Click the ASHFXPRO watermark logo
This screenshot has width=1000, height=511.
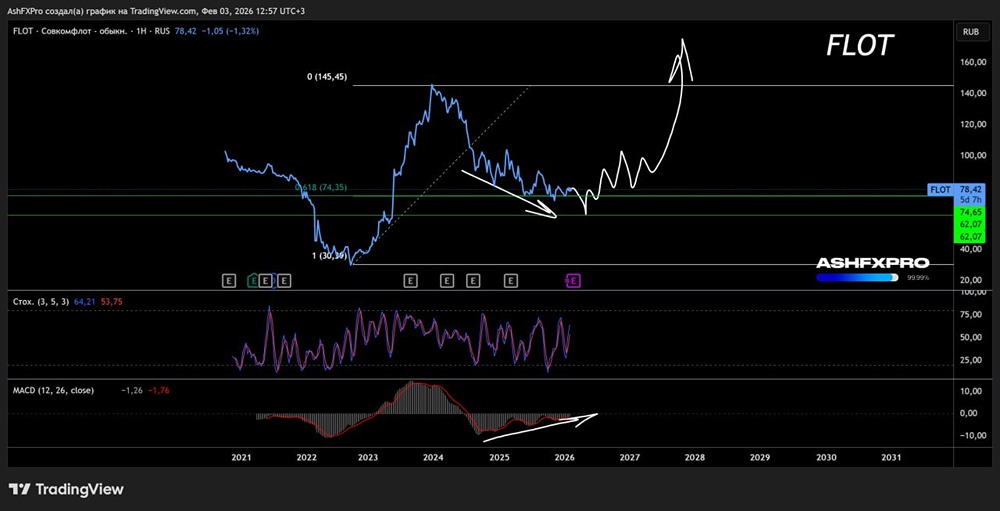point(872,263)
